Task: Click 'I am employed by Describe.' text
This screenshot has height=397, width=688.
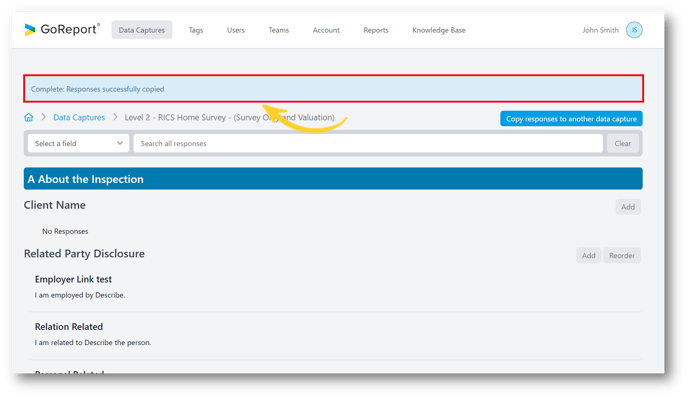Action: coord(80,295)
